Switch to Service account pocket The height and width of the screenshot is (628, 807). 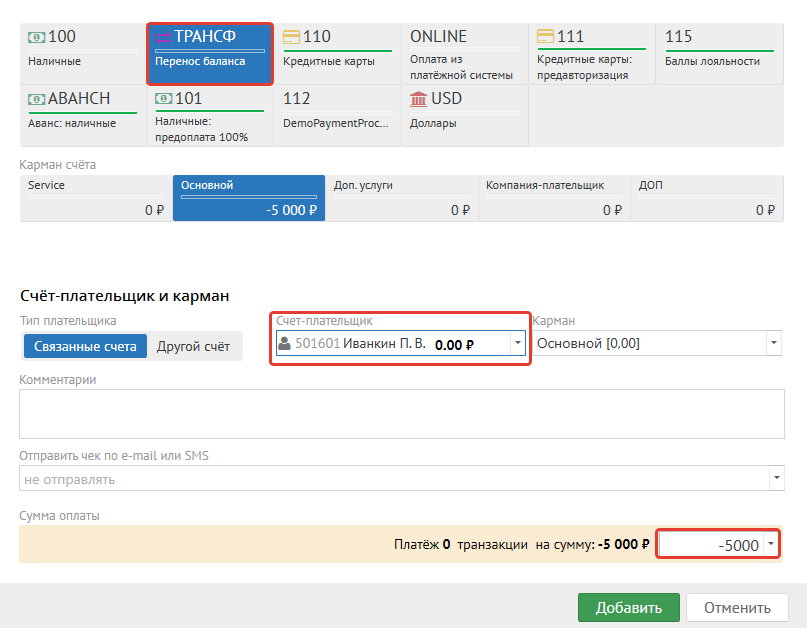(96, 198)
